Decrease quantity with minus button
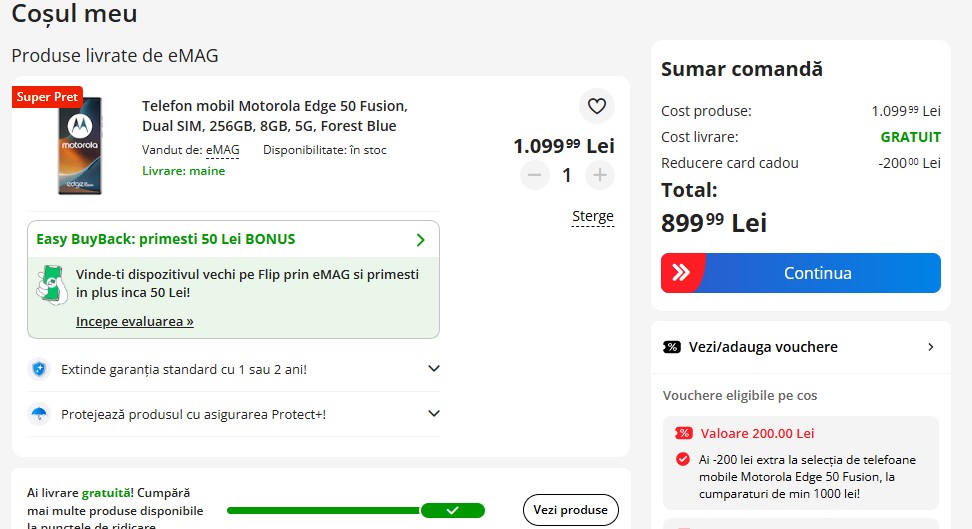972x529 pixels. click(534, 175)
